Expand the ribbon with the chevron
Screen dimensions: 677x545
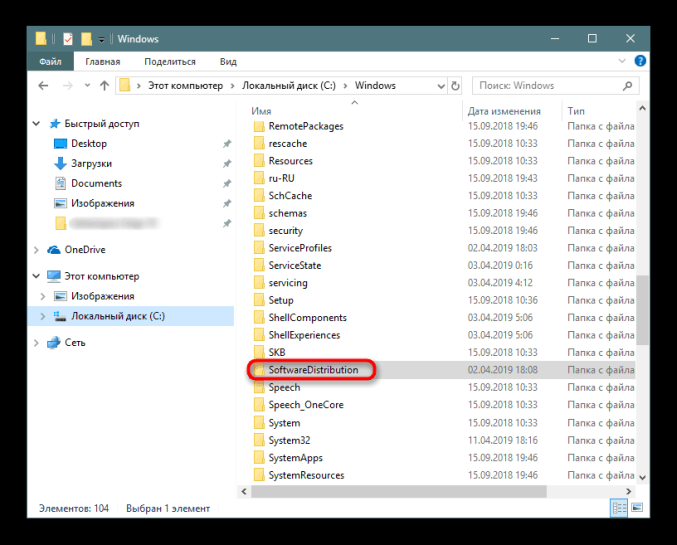click(x=622, y=61)
